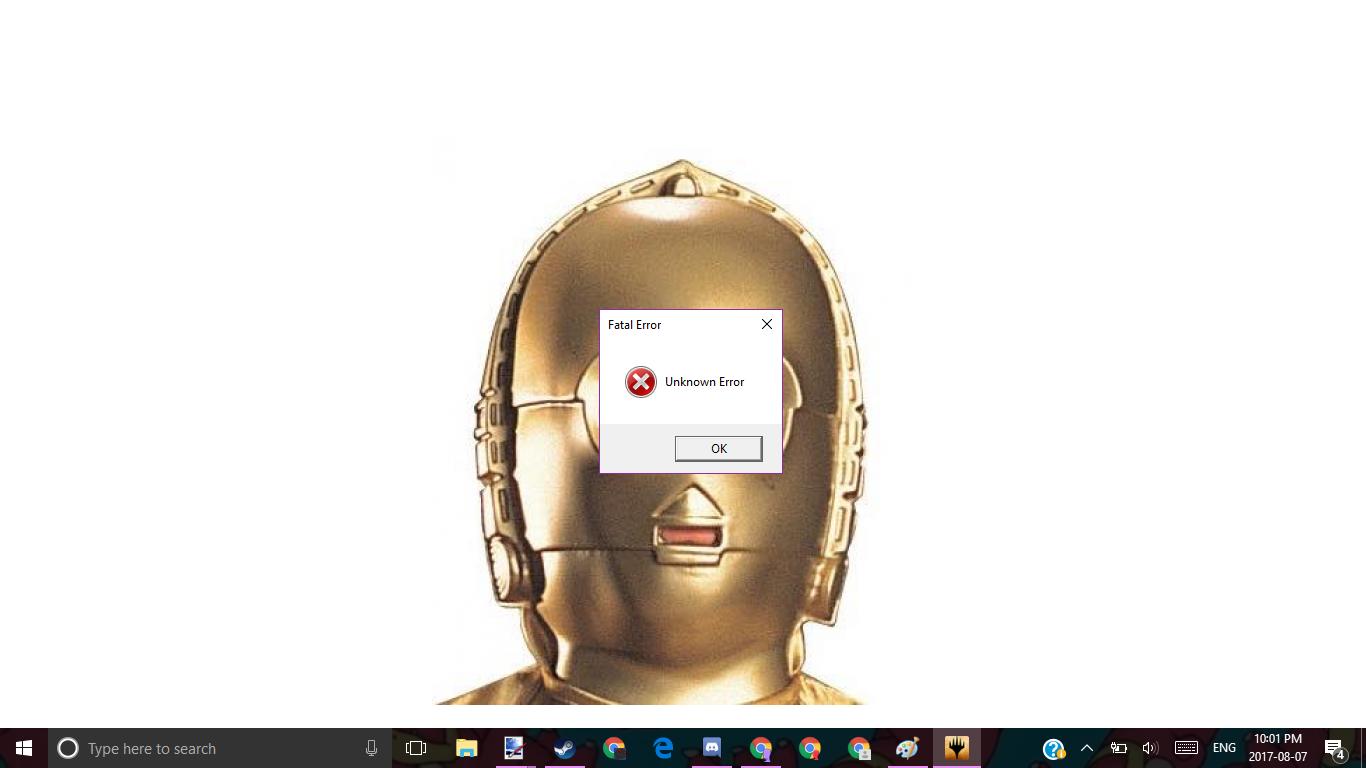Open the paint palette app icon
This screenshot has height=768, width=1366.
click(907, 748)
